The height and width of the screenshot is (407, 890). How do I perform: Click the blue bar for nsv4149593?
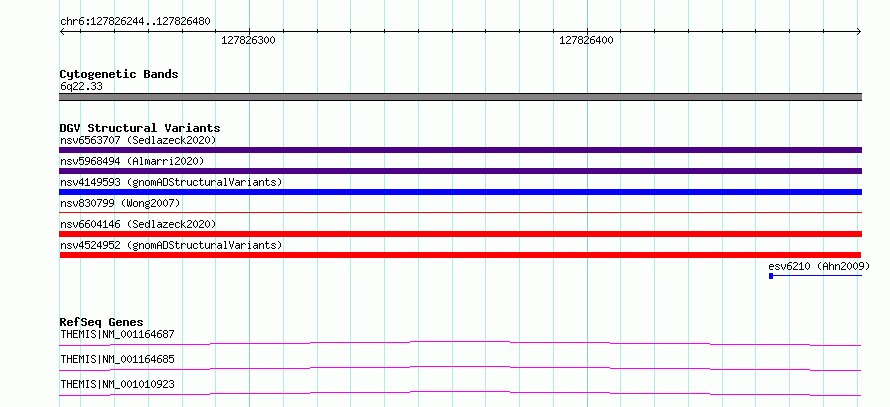click(460, 192)
